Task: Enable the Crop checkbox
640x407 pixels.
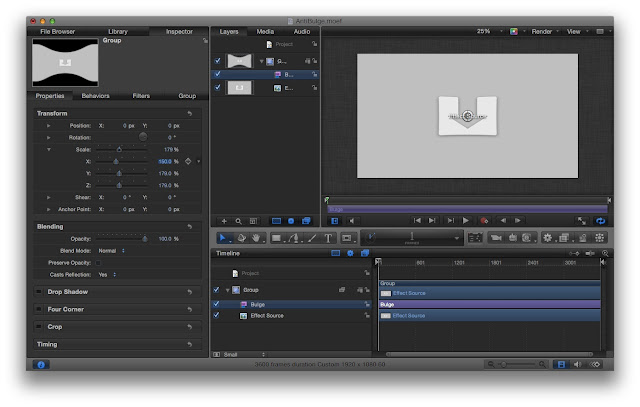Action: pos(39,327)
